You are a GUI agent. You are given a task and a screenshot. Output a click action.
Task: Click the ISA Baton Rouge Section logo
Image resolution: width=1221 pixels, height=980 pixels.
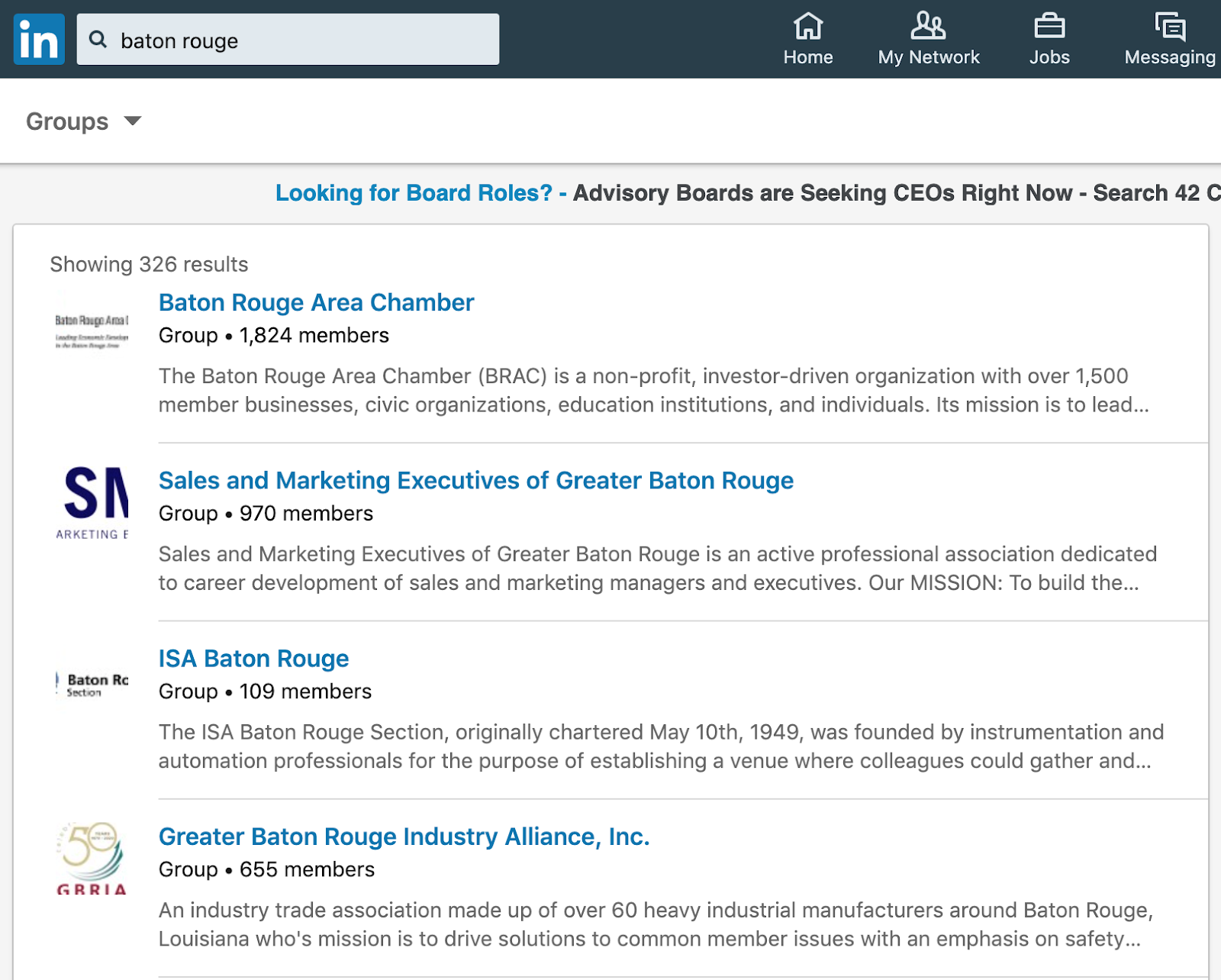coord(92,685)
